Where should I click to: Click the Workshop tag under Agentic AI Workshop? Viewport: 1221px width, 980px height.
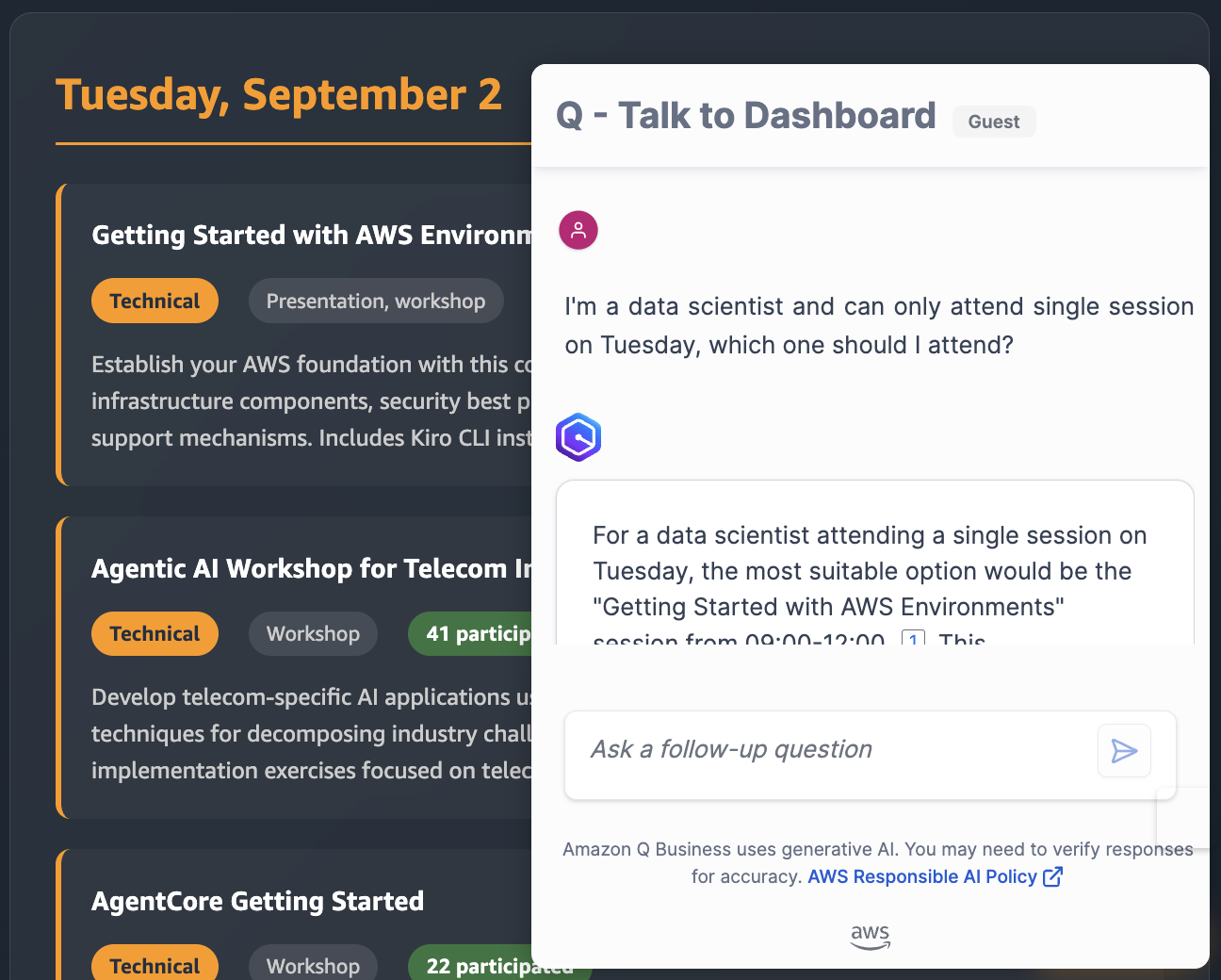[313, 633]
